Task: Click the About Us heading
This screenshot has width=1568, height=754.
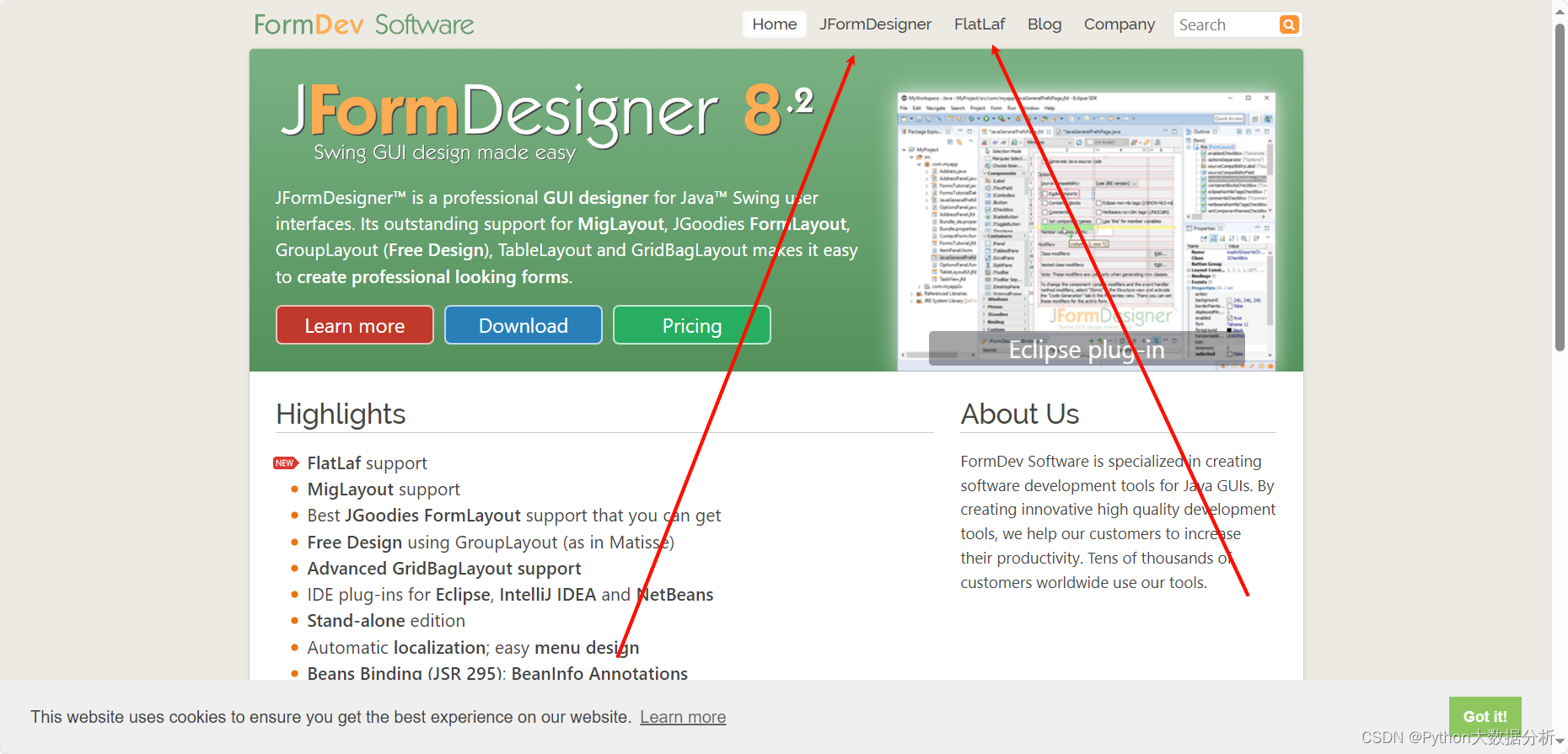Action: [x=1020, y=414]
